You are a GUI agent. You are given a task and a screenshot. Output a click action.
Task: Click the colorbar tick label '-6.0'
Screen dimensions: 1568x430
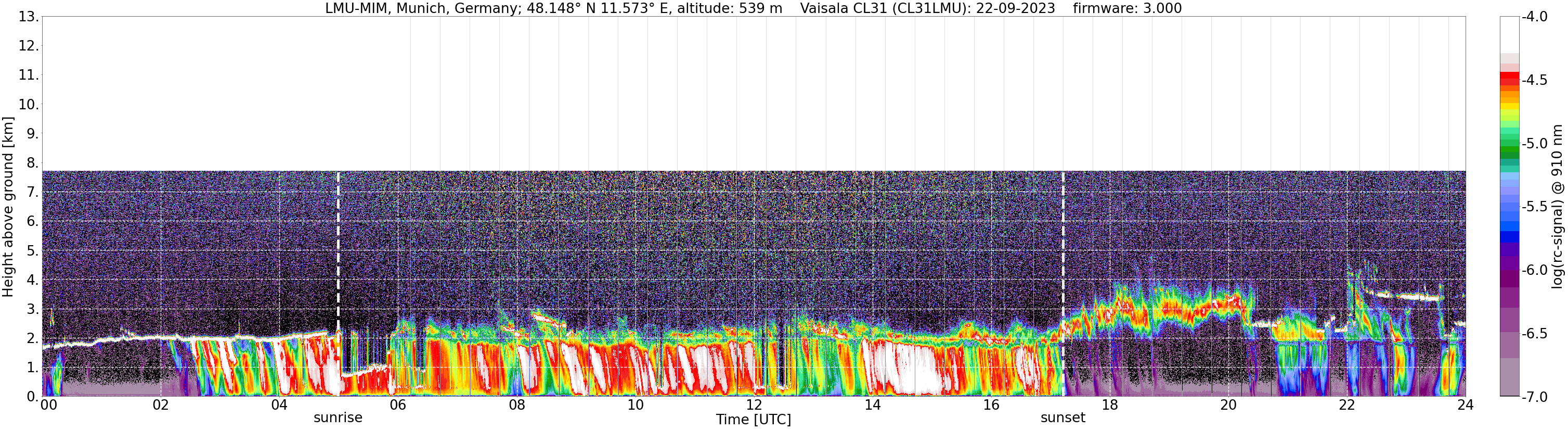1534,270
